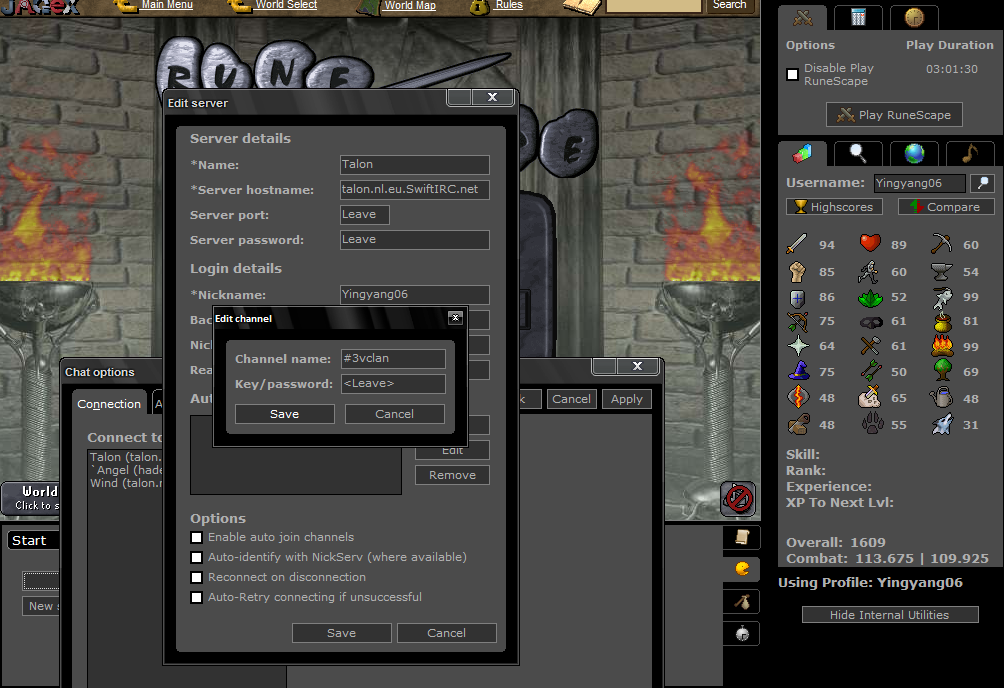Screen dimensions: 1004x688
Task: Click the Summoning paw icon
Action: pyautogui.click(x=871, y=424)
